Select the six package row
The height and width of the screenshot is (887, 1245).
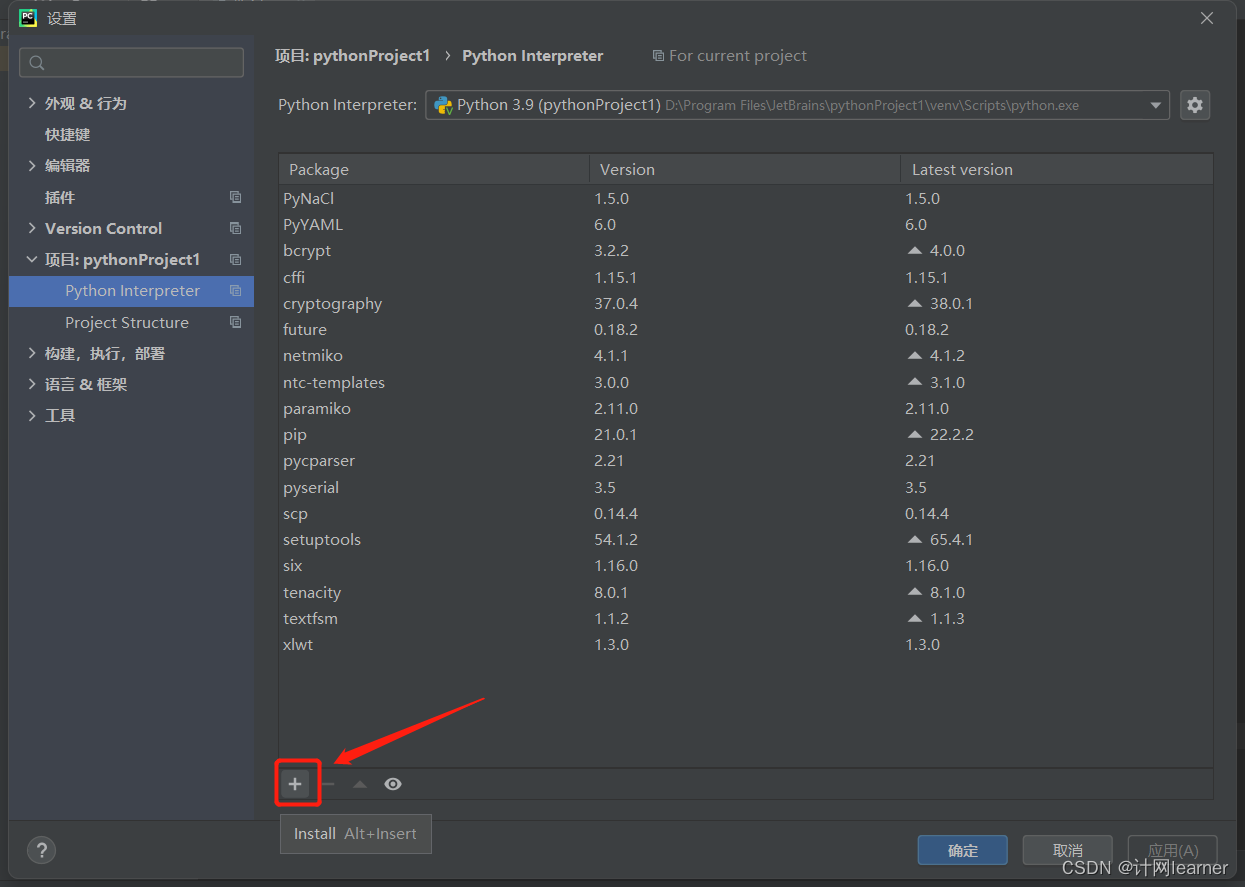746,565
